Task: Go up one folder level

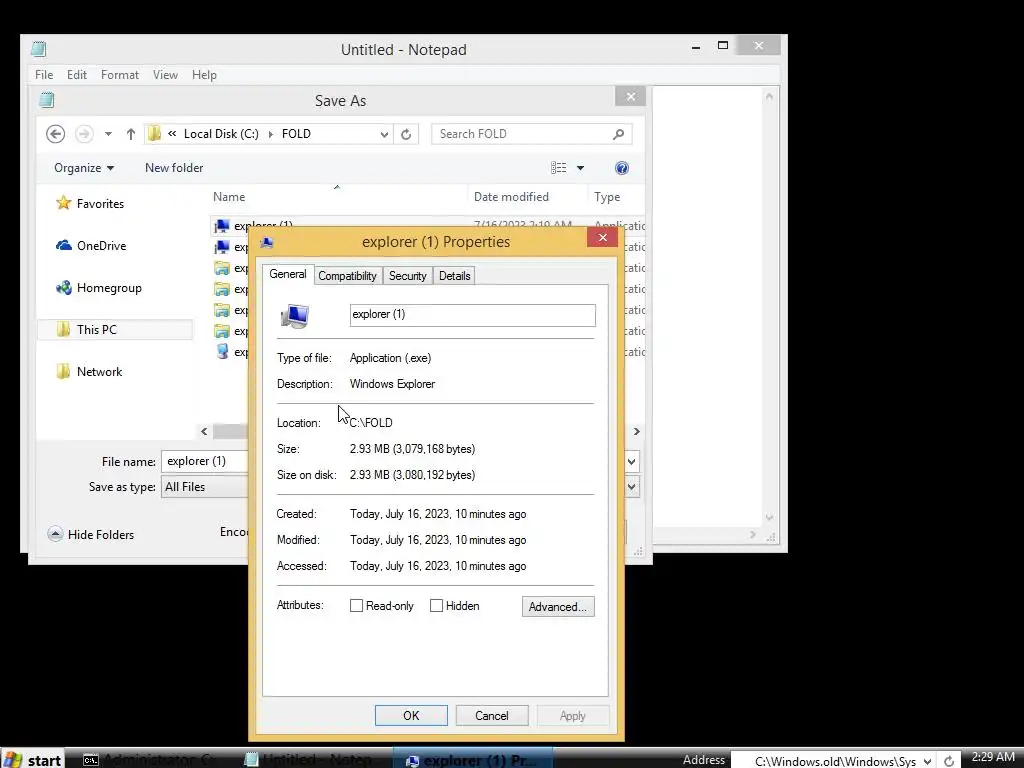Action: 131,134
